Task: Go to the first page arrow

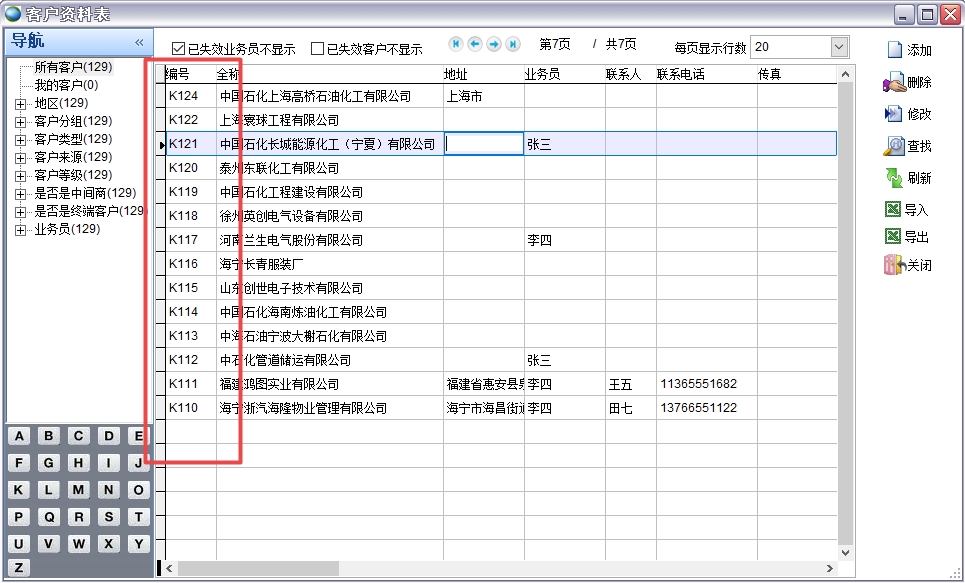Action: coord(456,44)
